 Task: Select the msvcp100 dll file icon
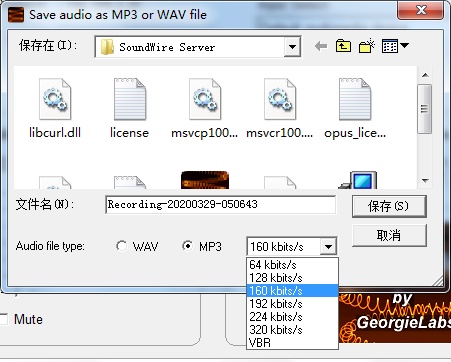205,99
